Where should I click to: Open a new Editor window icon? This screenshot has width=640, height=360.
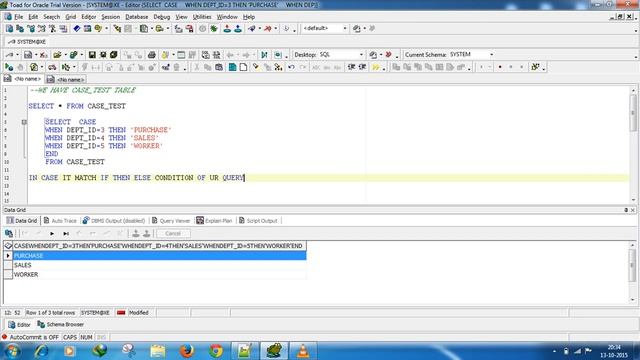pyautogui.click(x=9, y=29)
